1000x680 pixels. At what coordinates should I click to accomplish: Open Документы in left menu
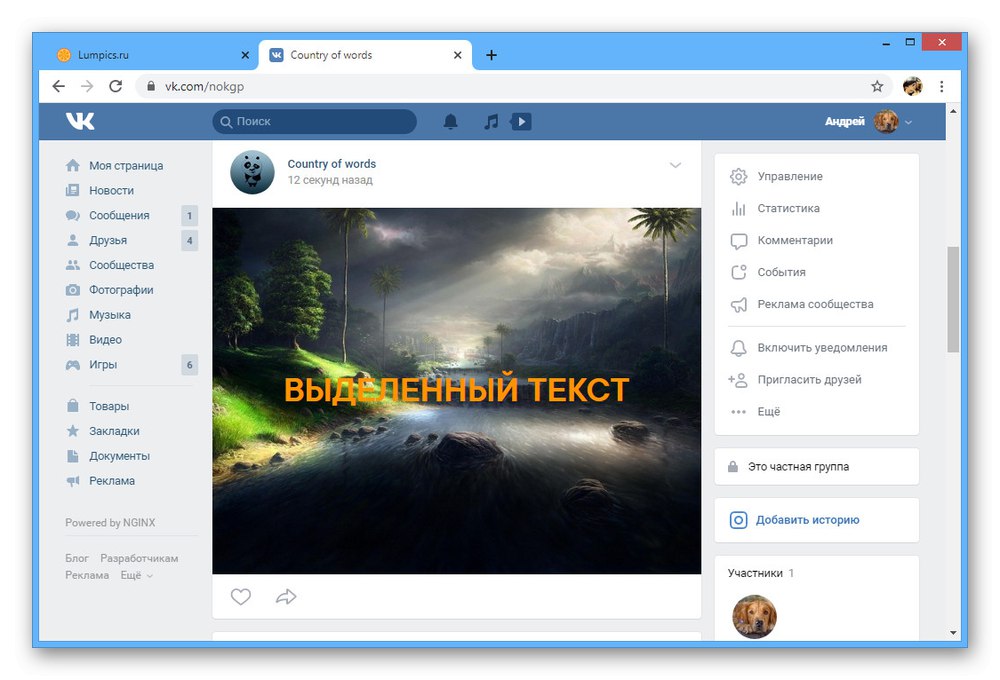[x=119, y=455]
